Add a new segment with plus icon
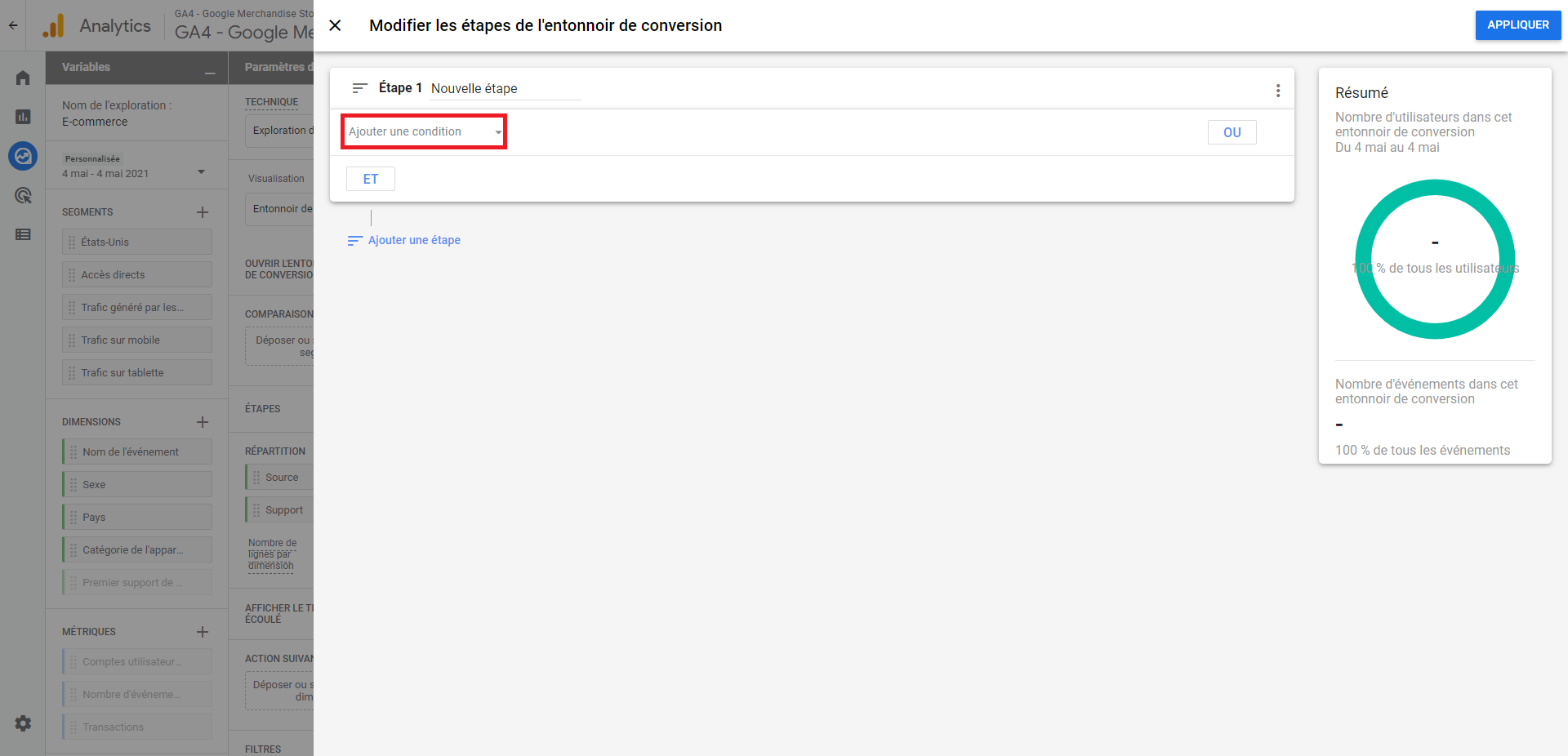Screen dimensions: 1568x756 click(x=203, y=212)
